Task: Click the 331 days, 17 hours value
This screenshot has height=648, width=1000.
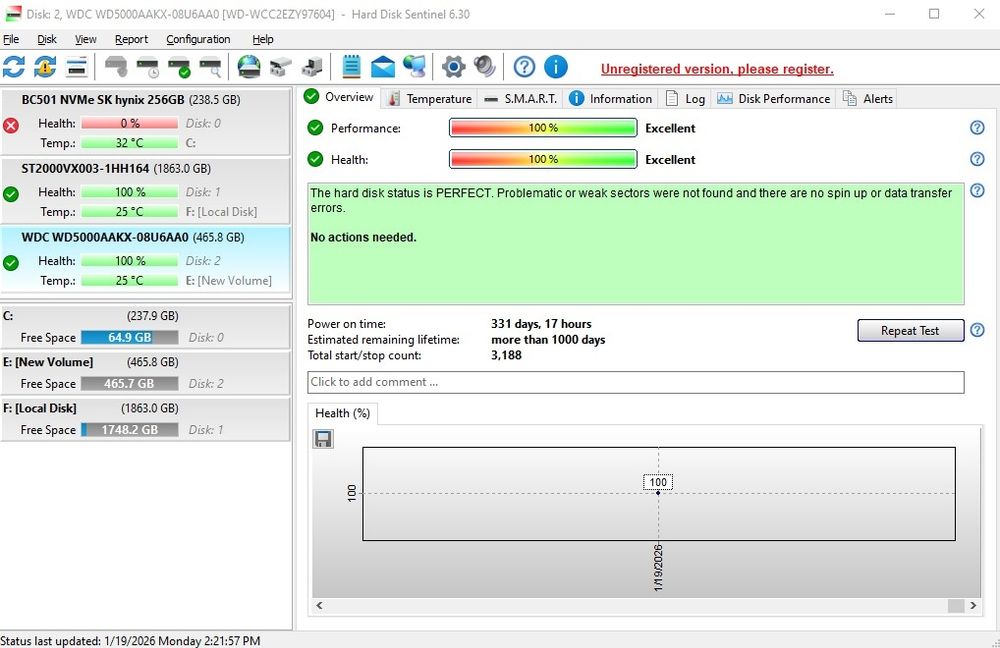Action: click(x=541, y=324)
